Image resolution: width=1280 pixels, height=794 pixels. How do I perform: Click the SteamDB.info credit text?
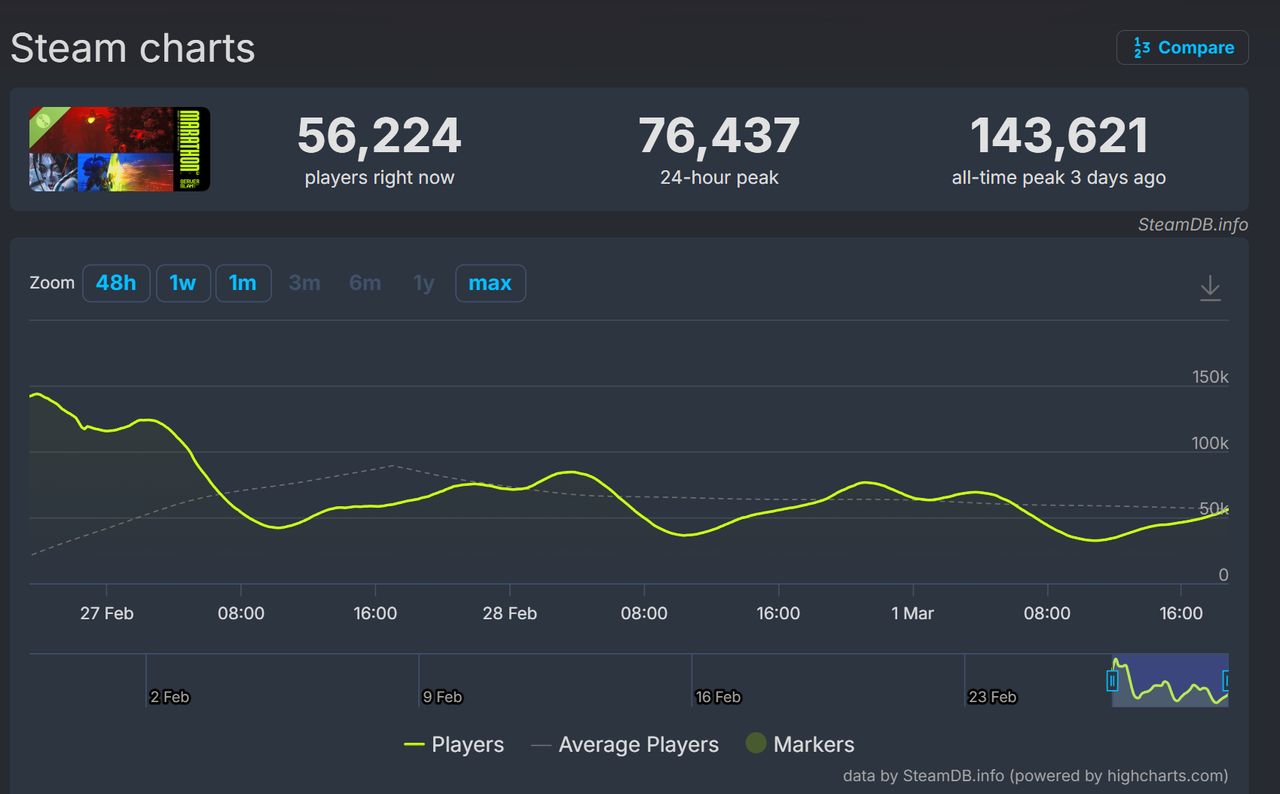[1193, 224]
